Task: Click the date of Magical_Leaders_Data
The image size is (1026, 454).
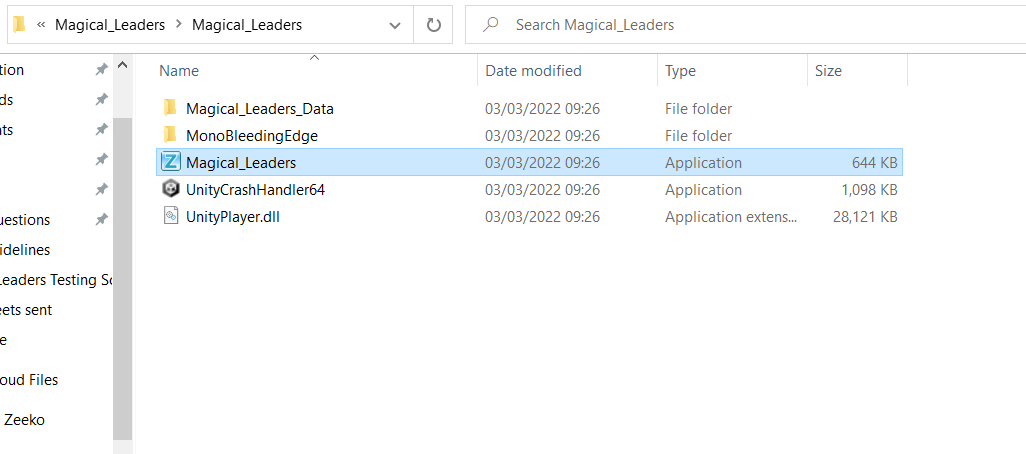Action: 542,109
